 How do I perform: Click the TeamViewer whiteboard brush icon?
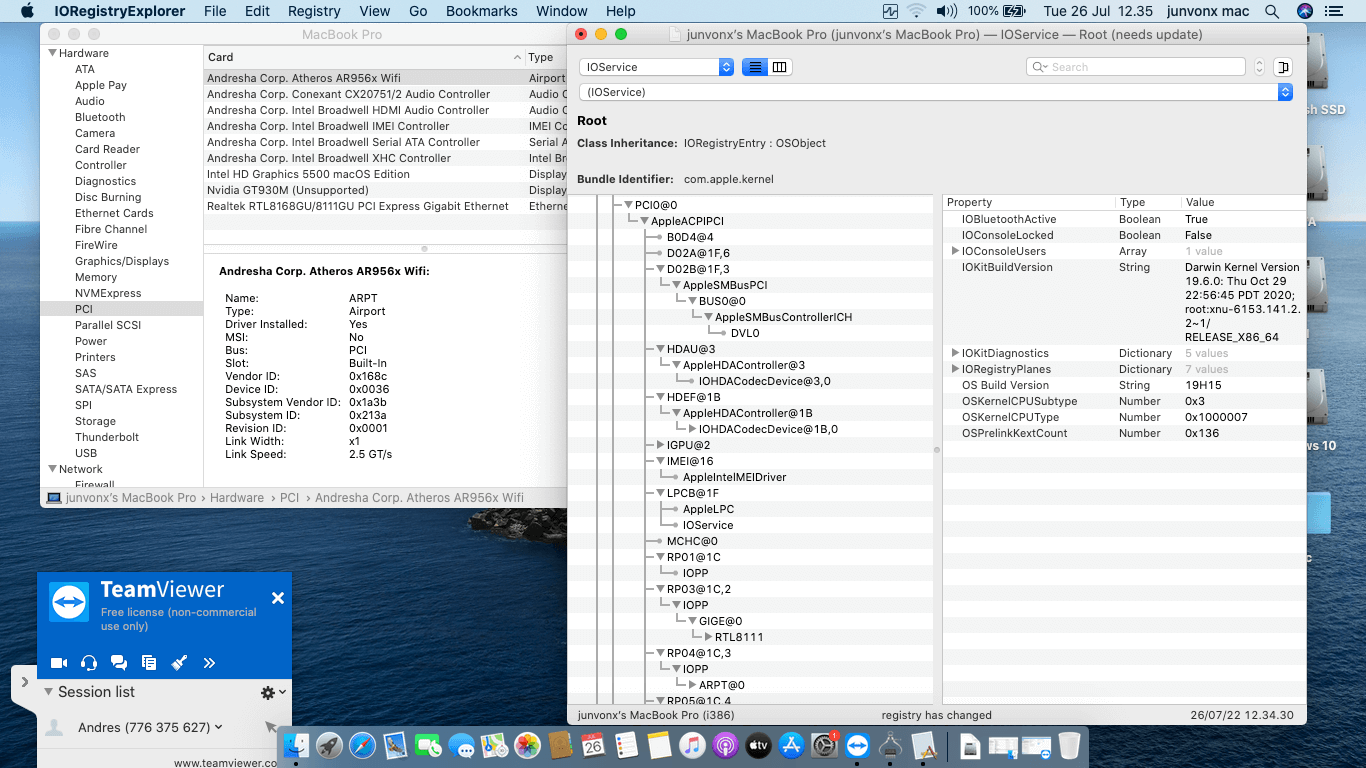pos(179,662)
